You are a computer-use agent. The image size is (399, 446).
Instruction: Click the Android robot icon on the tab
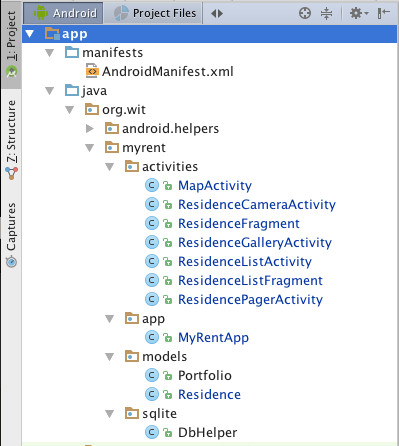click(x=41, y=13)
